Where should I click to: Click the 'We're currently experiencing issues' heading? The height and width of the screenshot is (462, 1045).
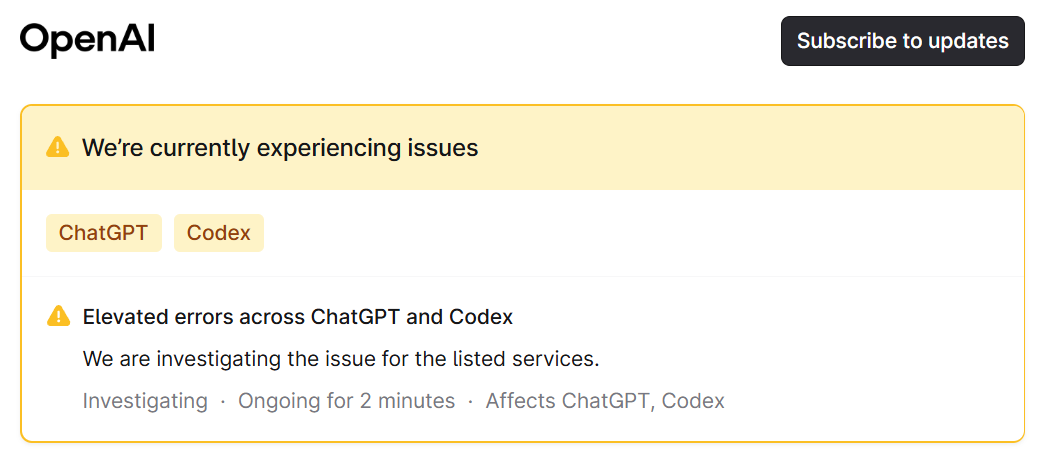[x=280, y=147]
